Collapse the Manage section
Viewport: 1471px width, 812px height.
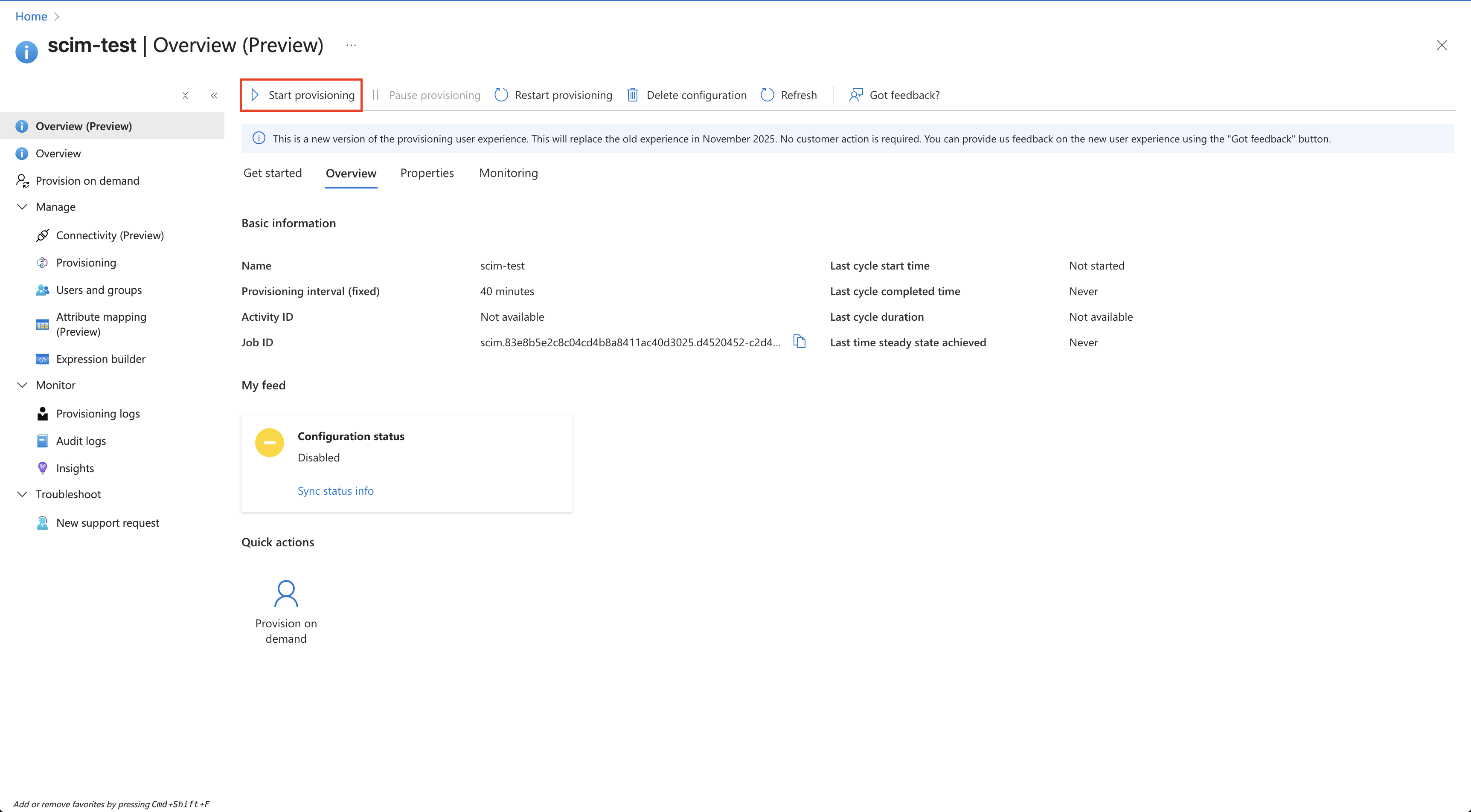pyautogui.click(x=22, y=207)
